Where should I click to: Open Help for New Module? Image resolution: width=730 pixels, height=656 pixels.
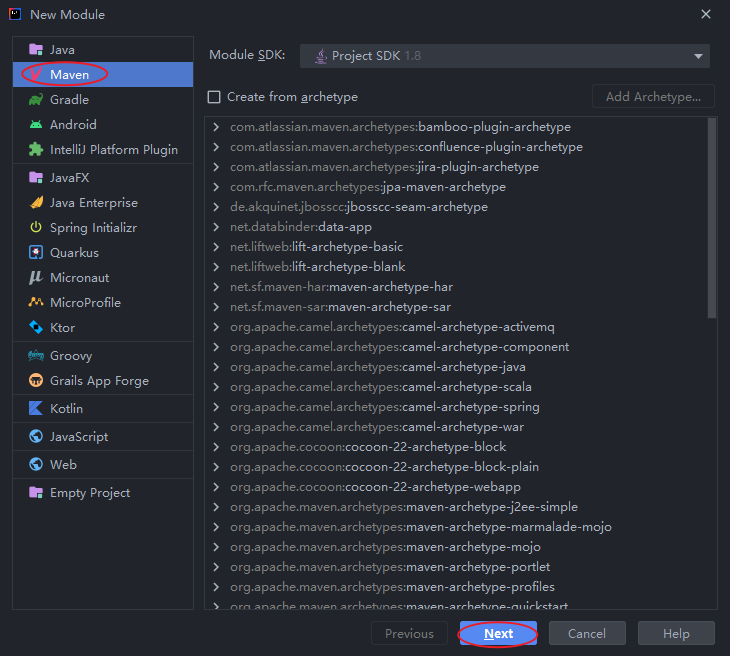click(676, 633)
